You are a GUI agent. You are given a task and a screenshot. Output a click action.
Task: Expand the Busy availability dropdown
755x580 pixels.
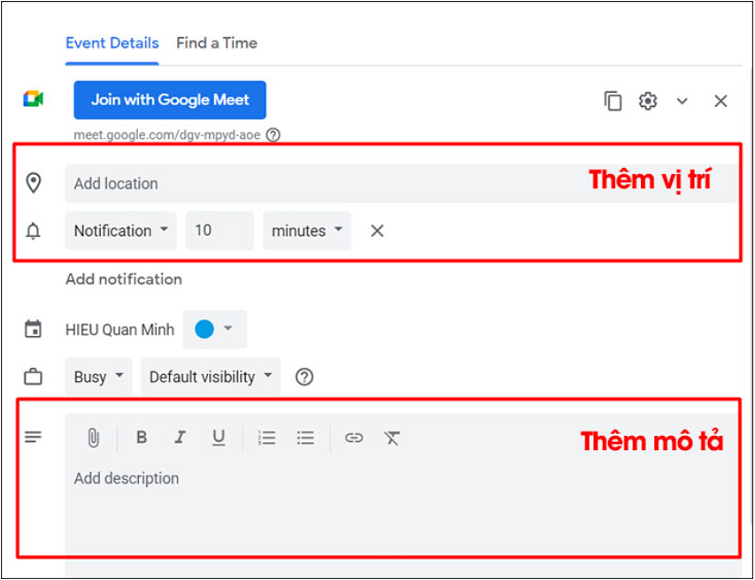[99, 377]
